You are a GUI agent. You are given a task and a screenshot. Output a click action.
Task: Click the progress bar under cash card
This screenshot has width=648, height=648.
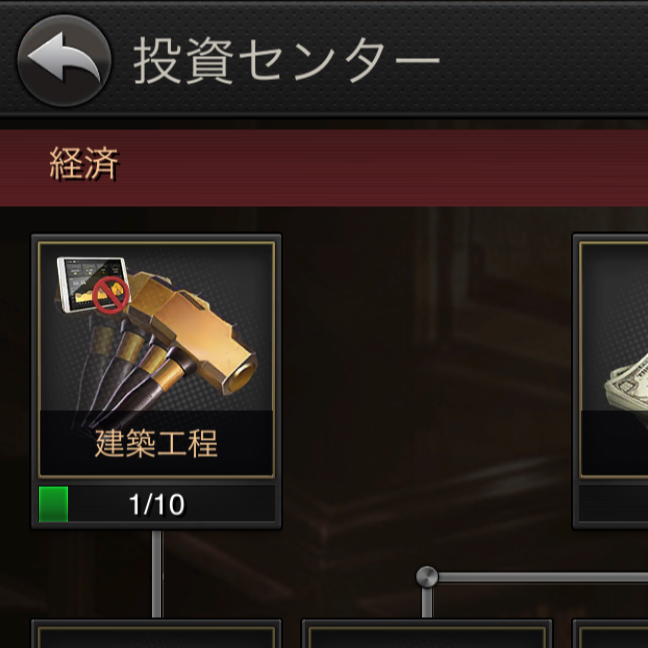pos(613,504)
